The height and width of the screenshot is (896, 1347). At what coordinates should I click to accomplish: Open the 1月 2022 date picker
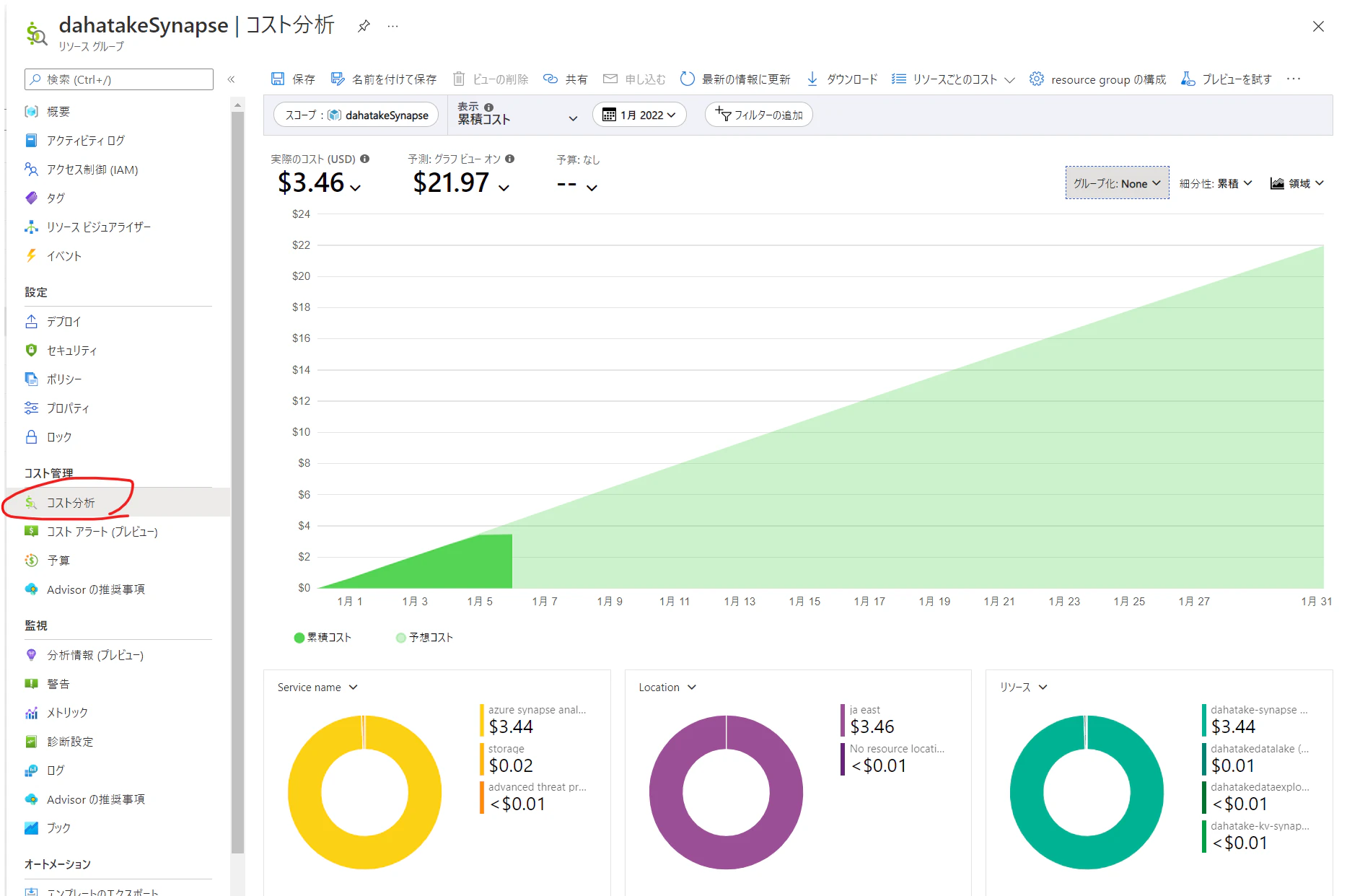(x=639, y=115)
